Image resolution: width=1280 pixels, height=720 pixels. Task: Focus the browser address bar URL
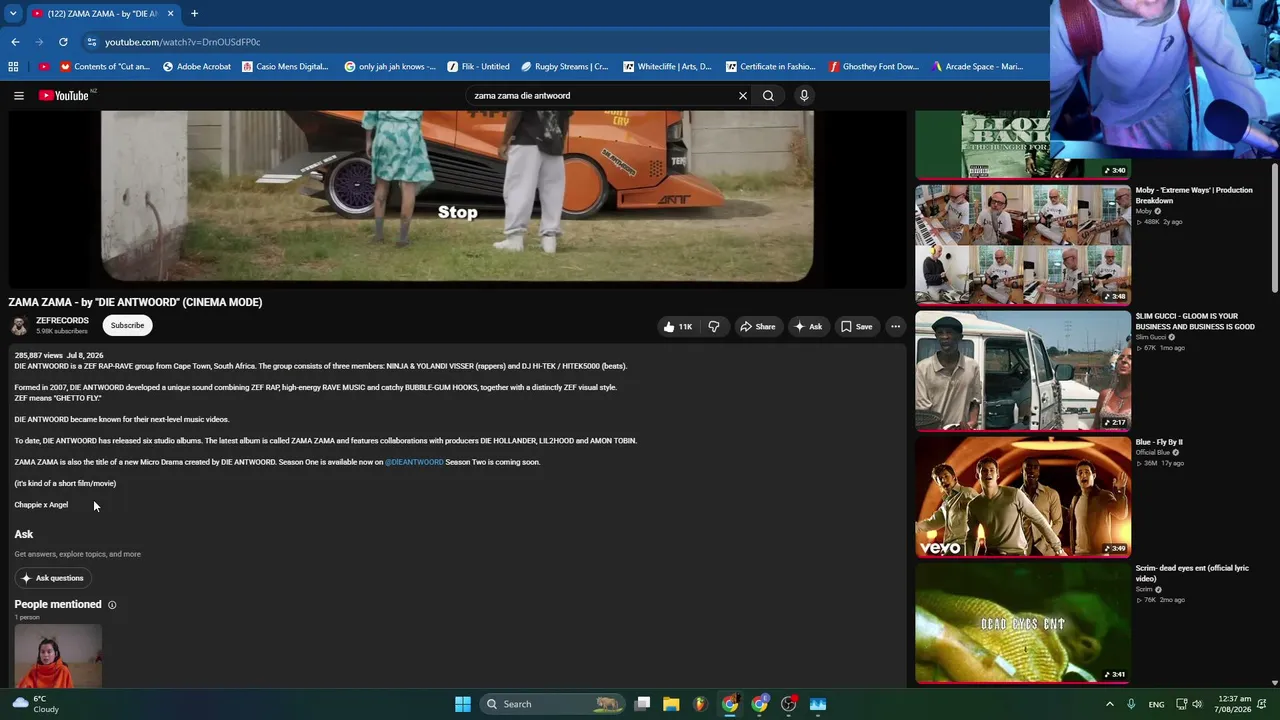(182, 42)
